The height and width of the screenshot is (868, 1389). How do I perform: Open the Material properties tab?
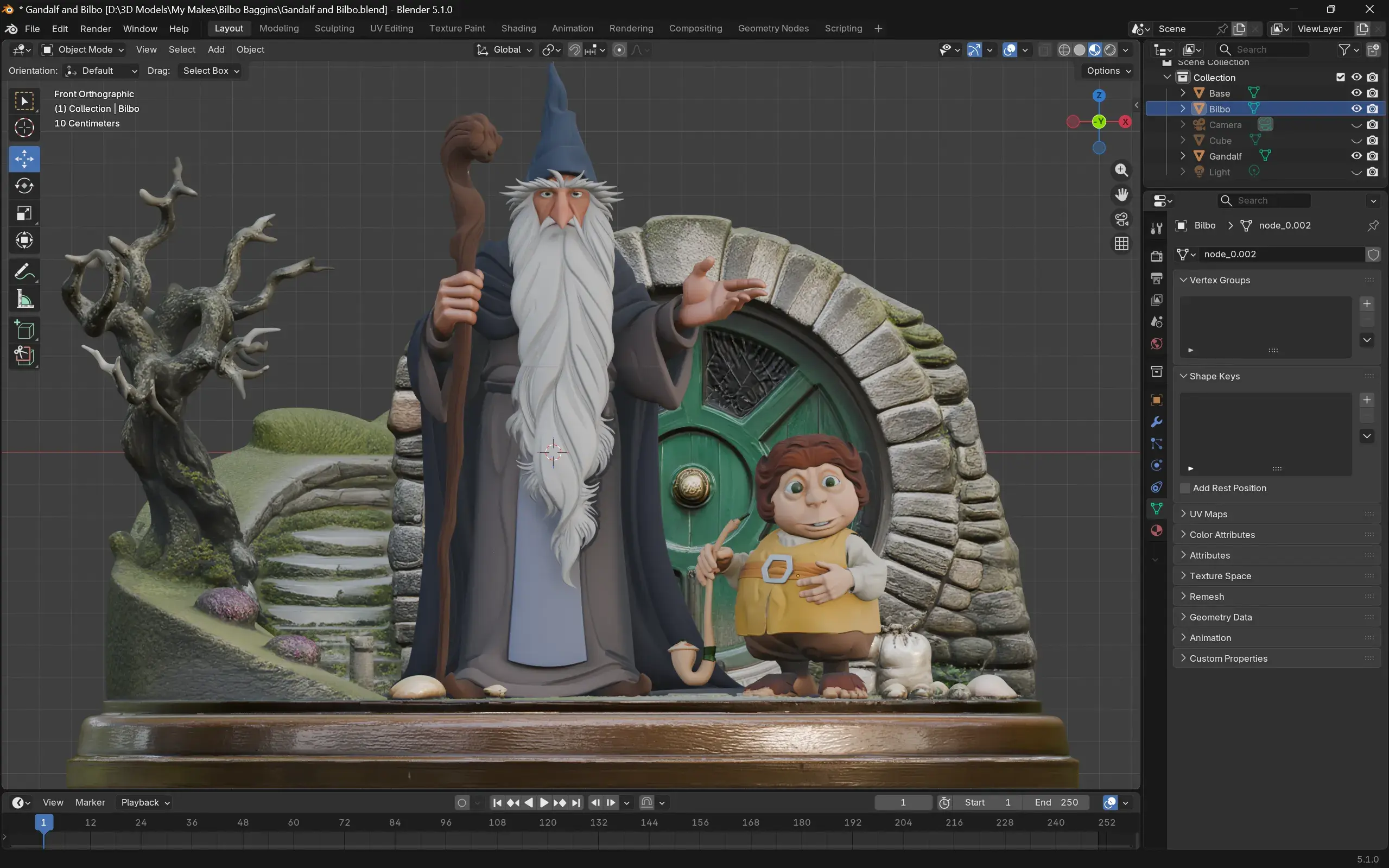click(x=1157, y=530)
